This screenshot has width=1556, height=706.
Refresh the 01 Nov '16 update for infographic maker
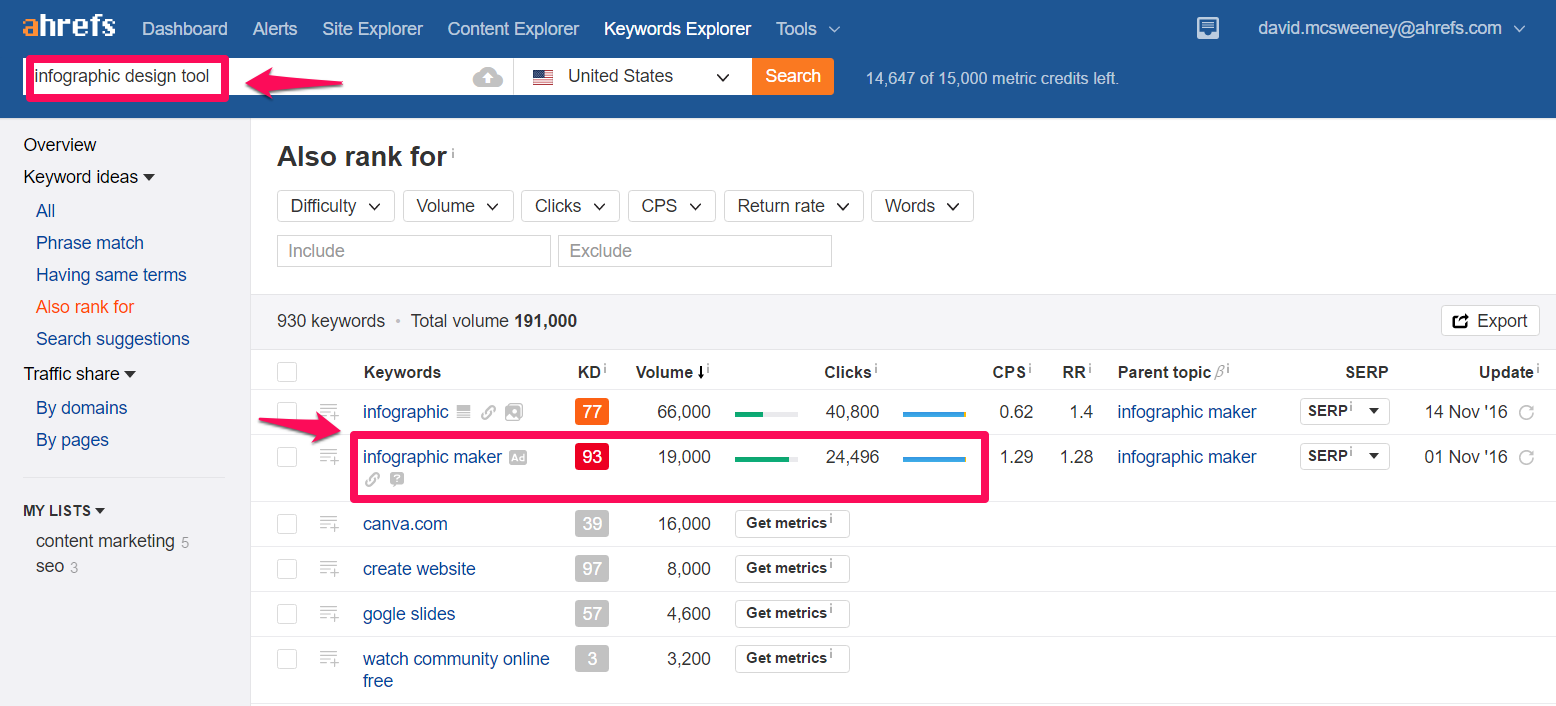pyautogui.click(x=1526, y=457)
